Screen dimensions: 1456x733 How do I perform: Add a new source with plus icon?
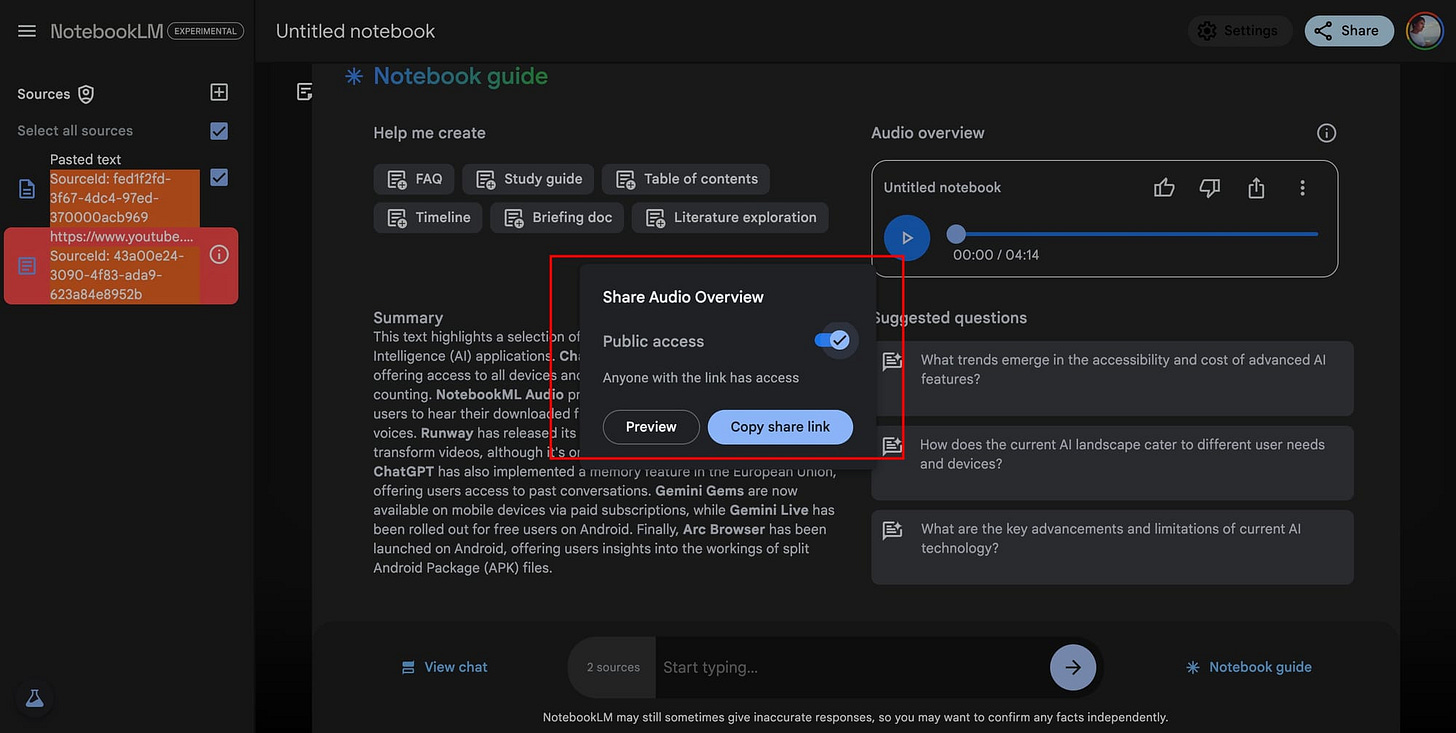pyautogui.click(x=219, y=92)
